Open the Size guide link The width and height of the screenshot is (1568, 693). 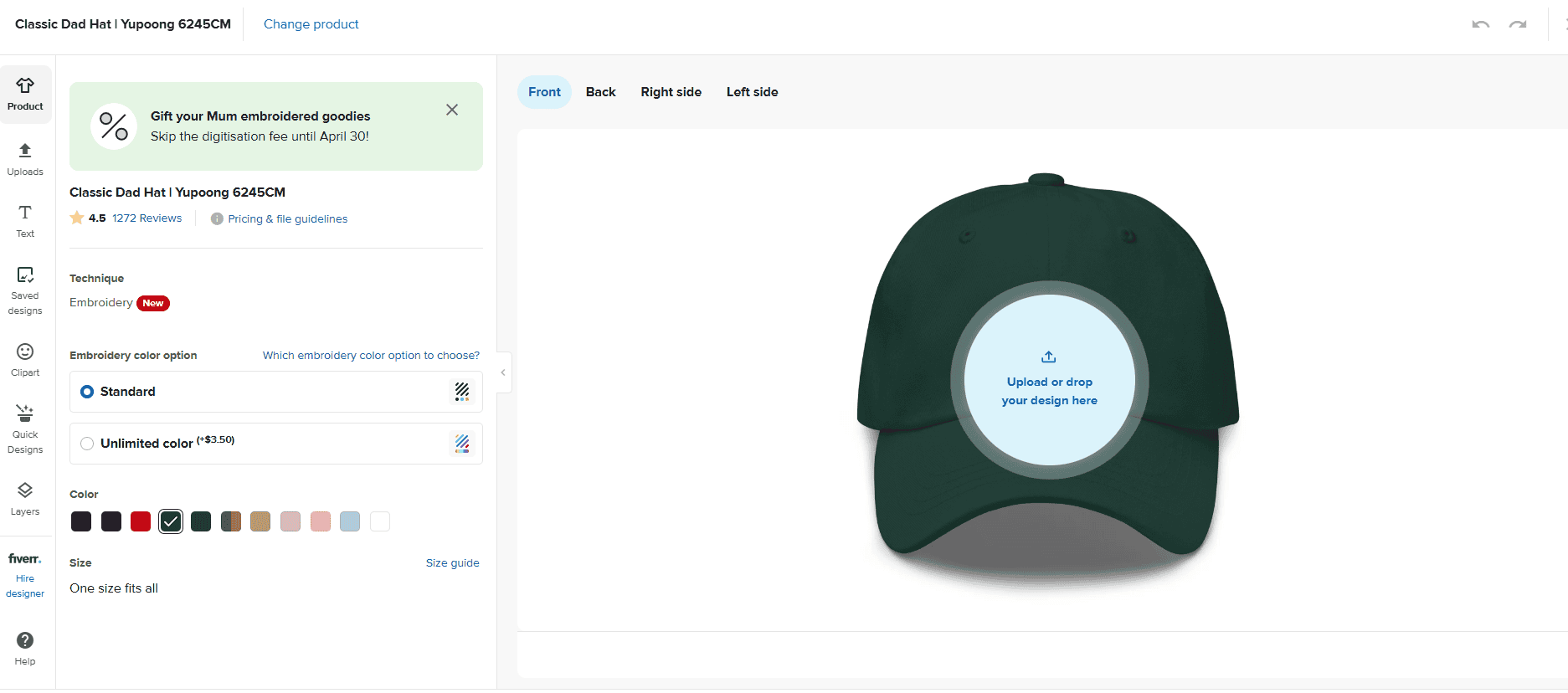pyautogui.click(x=452, y=562)
